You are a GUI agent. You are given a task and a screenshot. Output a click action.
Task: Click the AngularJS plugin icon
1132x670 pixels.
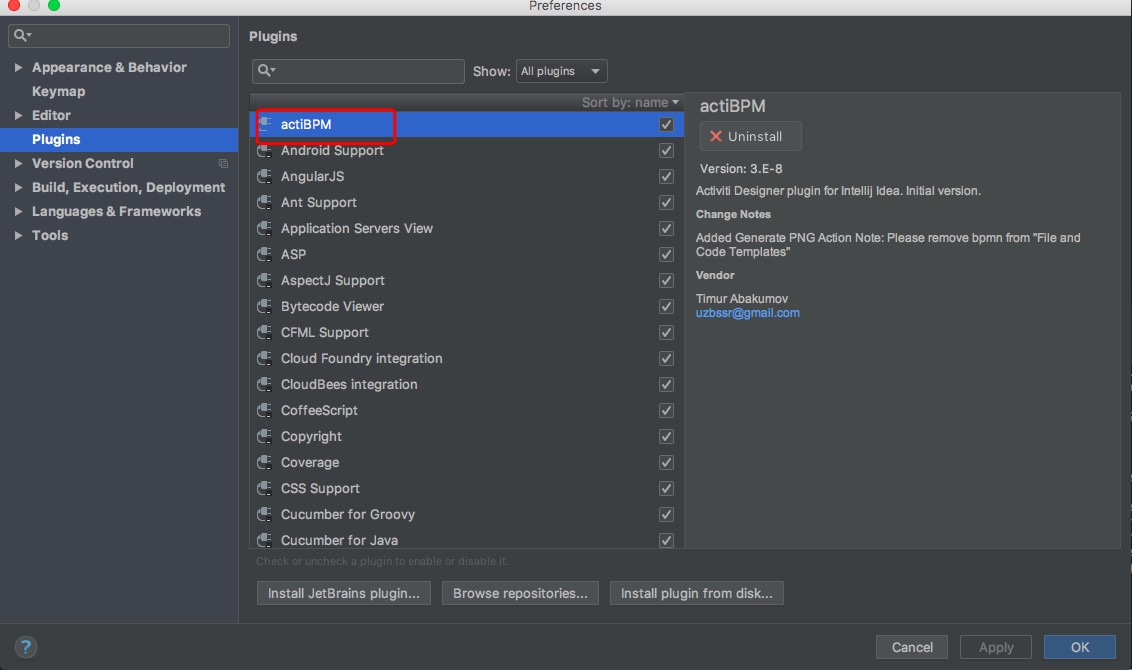point(264,176)
